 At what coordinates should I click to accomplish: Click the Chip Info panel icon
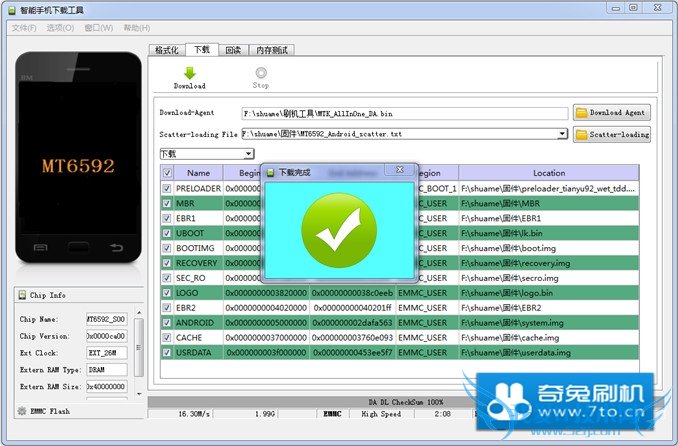coord(22,295)
